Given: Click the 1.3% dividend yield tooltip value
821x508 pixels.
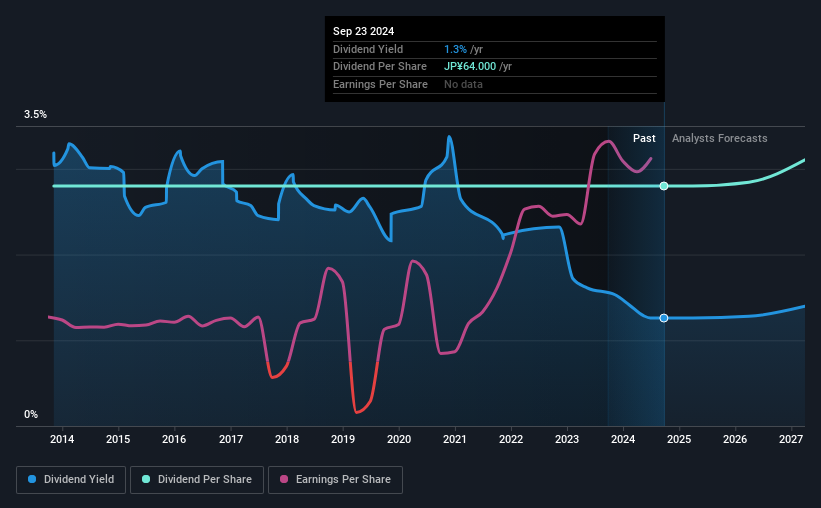Looking at the screenshot, I should [x=455, y=49].
